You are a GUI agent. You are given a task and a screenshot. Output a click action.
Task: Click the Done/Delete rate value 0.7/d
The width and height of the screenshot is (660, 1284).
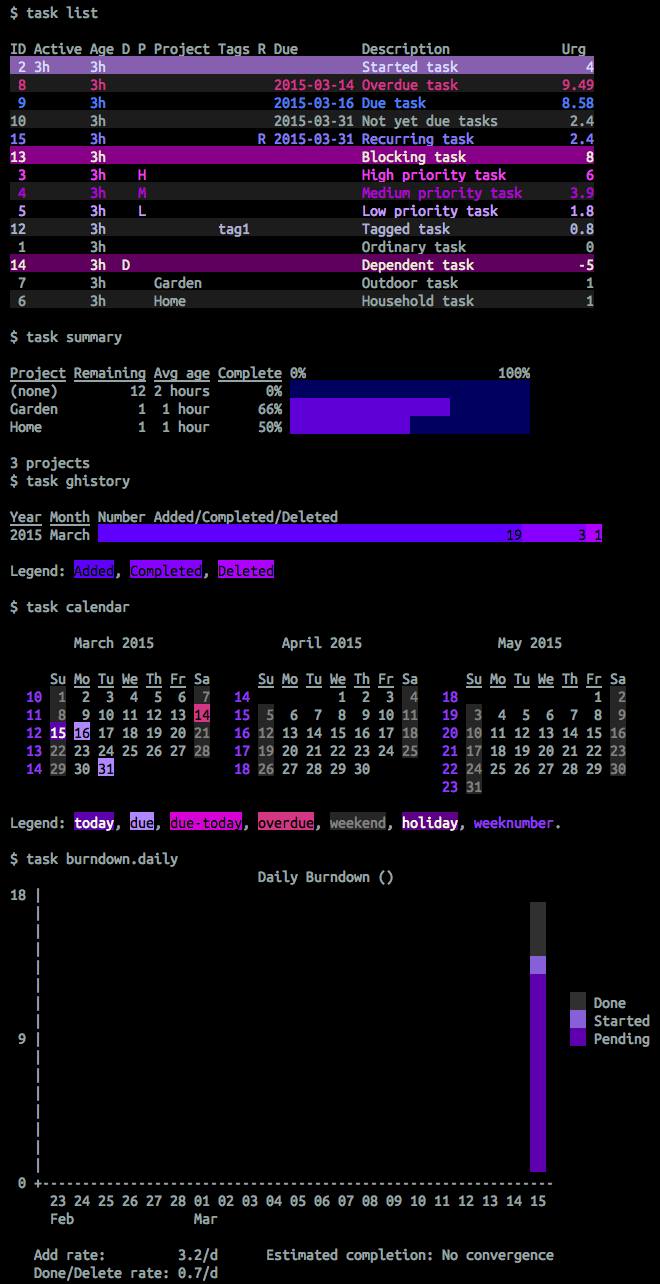pos(198,1273)
